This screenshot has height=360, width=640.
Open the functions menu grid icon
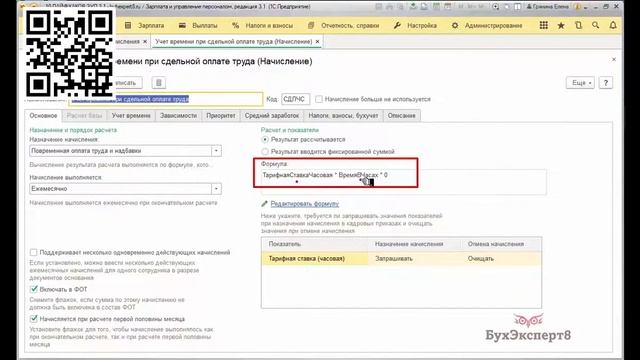[x=543, y=25]
